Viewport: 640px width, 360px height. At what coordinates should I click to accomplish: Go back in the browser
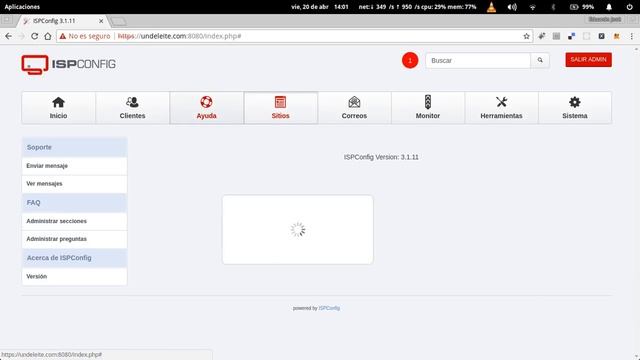pyautogui.click(x=9, y=36)
